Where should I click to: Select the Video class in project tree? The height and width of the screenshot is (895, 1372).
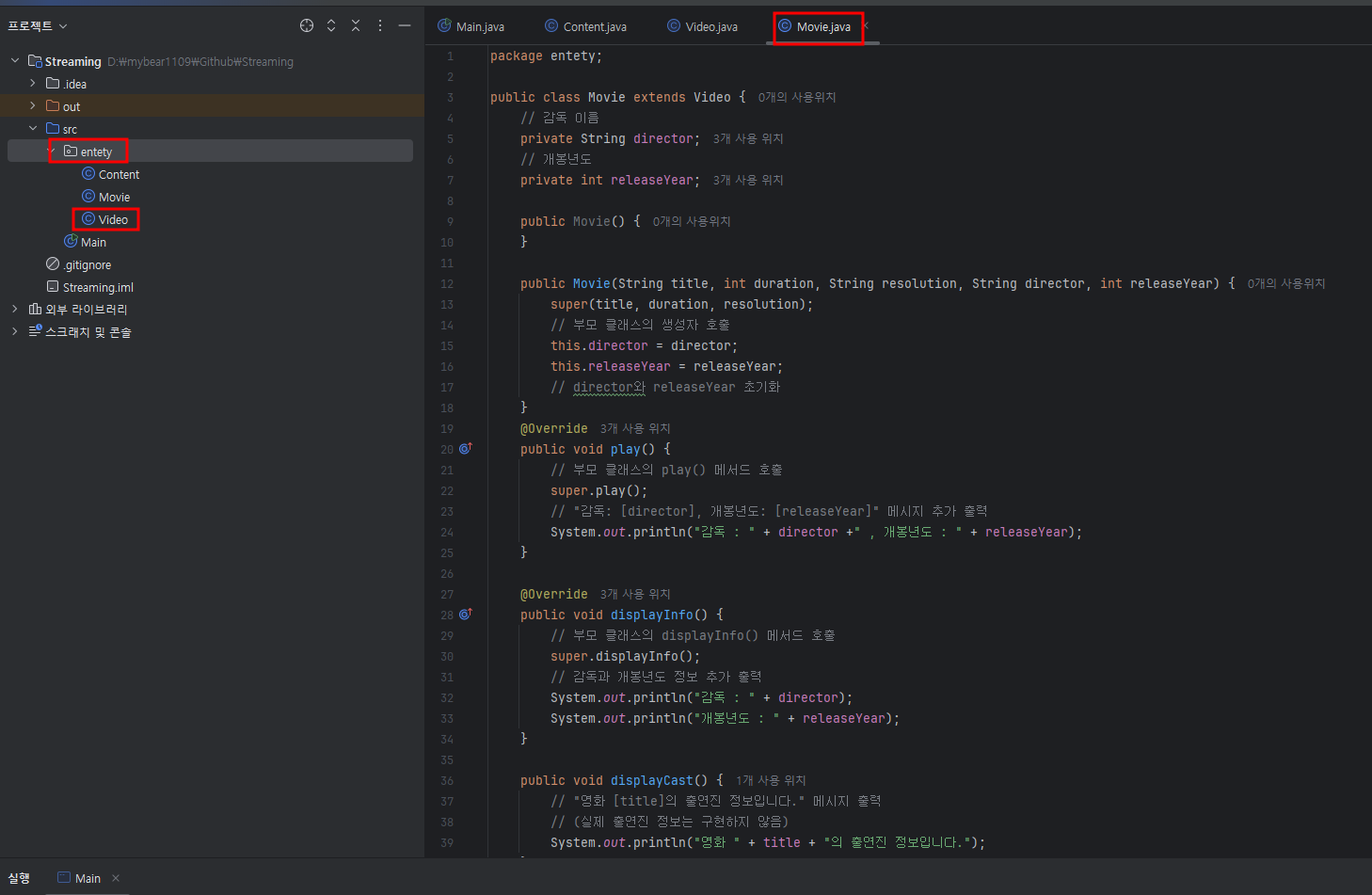[113, 219]
